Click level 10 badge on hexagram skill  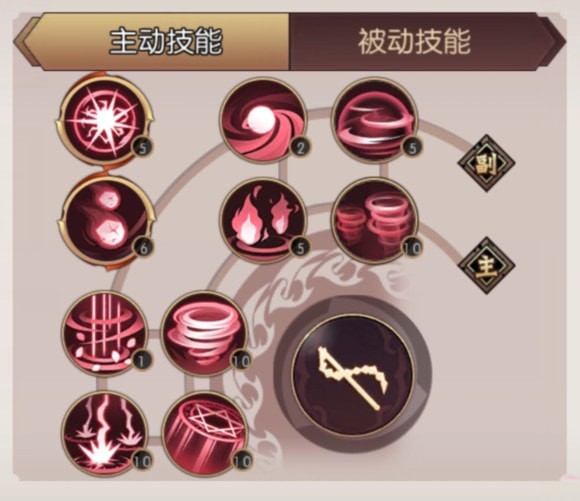(x=242, y=461)
